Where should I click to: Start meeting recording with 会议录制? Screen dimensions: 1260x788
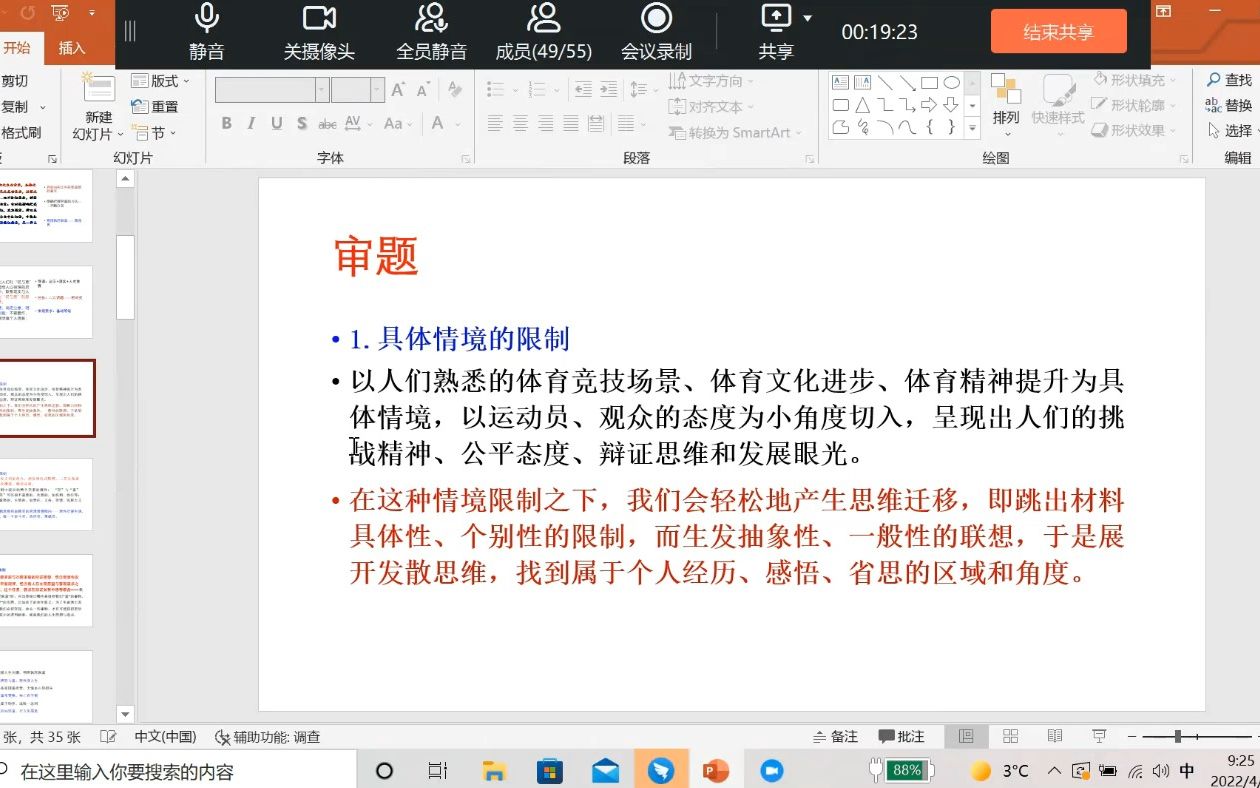point(655,31)
